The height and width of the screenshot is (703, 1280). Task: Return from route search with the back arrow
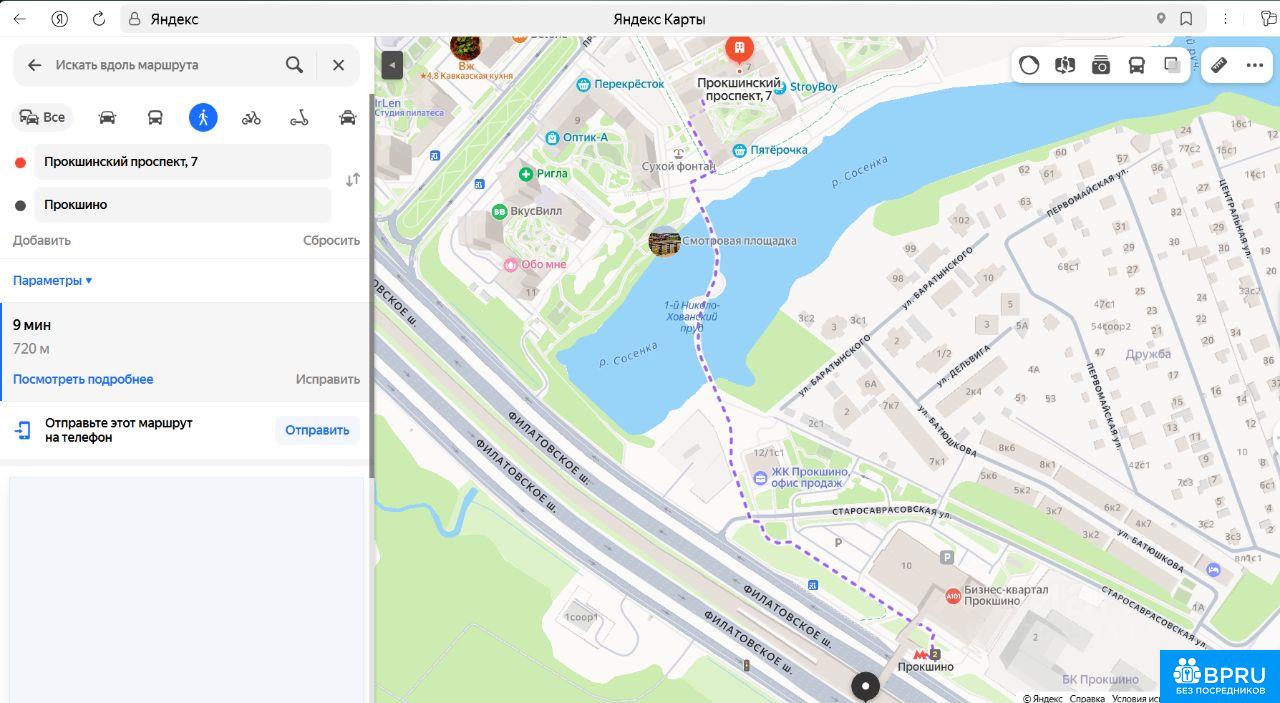pyautogui.click(x=35, y=65)
